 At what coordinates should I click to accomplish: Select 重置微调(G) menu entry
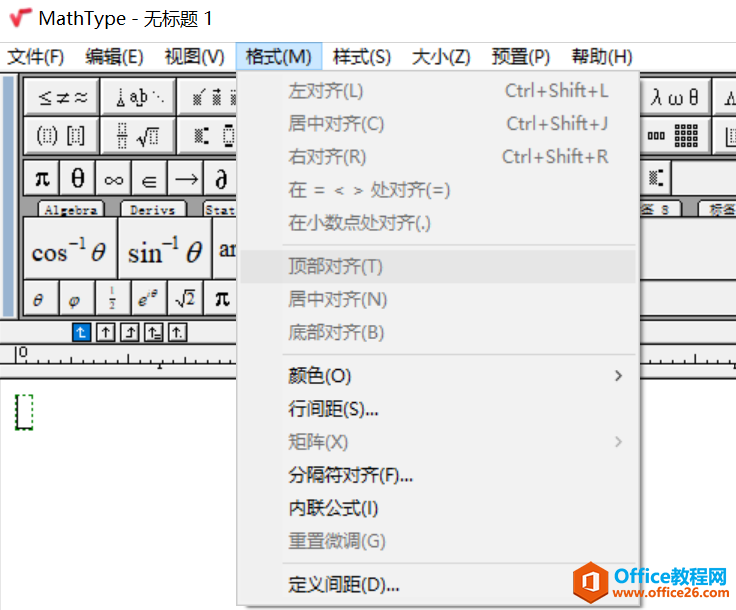[x=438, y=541]
